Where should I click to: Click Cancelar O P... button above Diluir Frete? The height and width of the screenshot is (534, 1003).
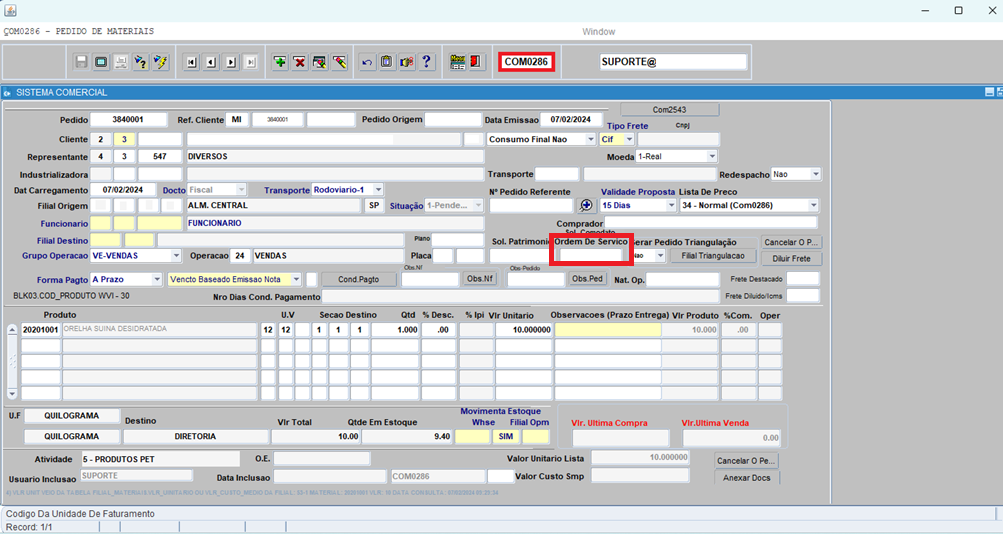click(x=791, y=242)
